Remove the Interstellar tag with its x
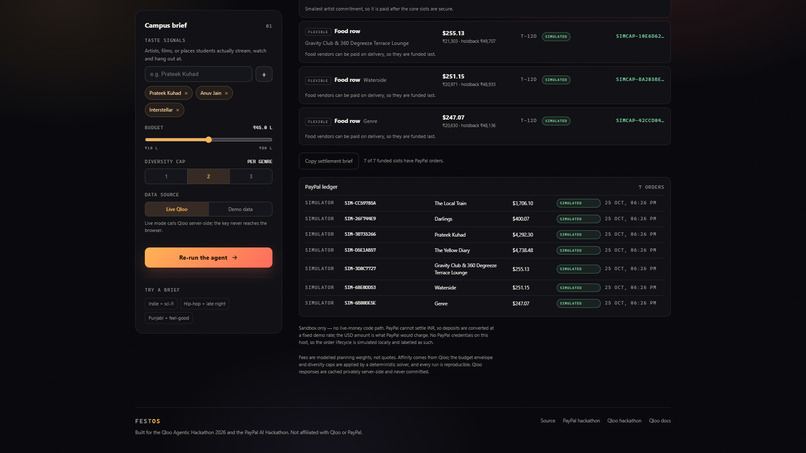This screenshot has width=806, height=453. (x=178, y=110)
